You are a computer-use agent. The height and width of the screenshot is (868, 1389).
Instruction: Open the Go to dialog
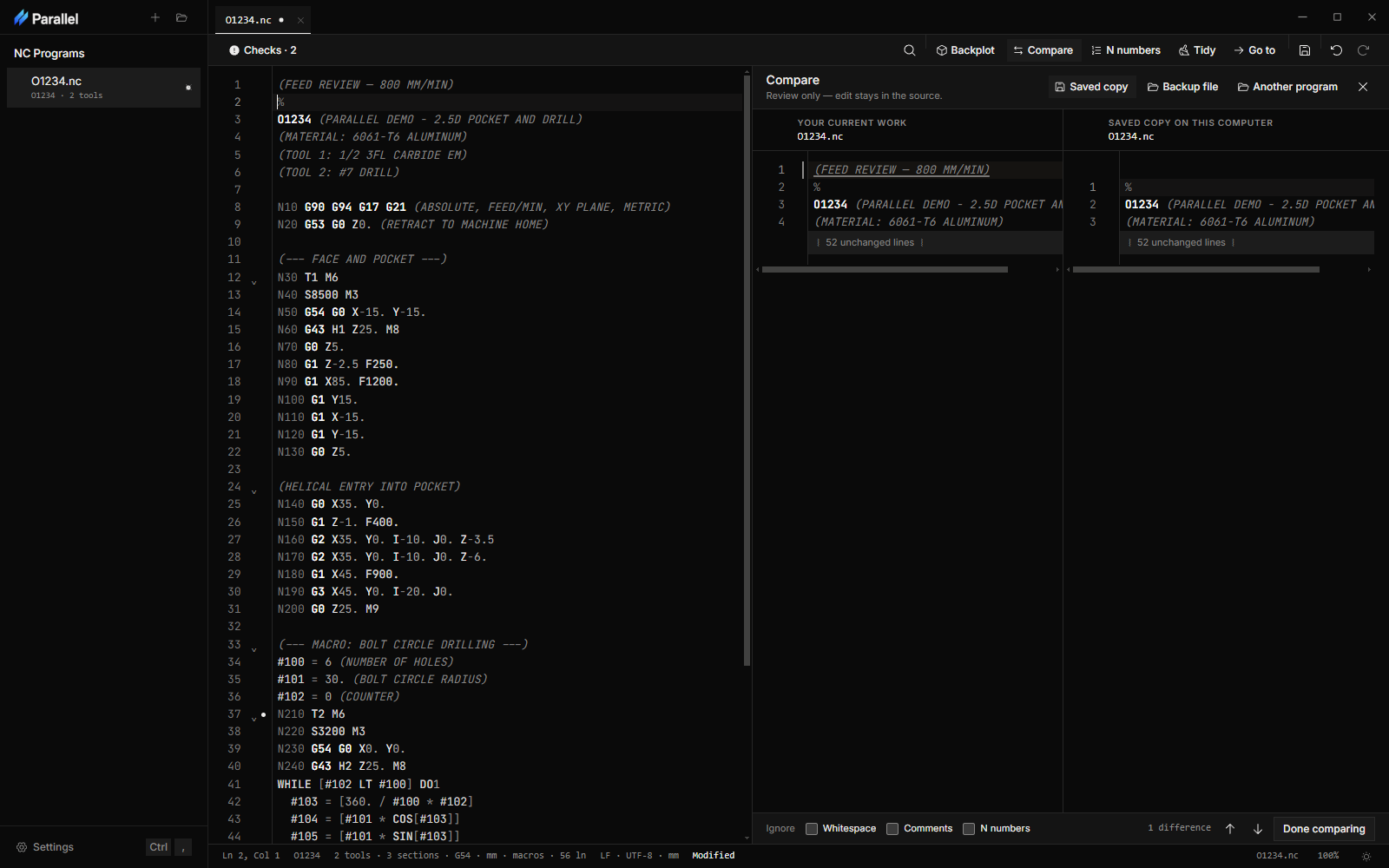1254,50
